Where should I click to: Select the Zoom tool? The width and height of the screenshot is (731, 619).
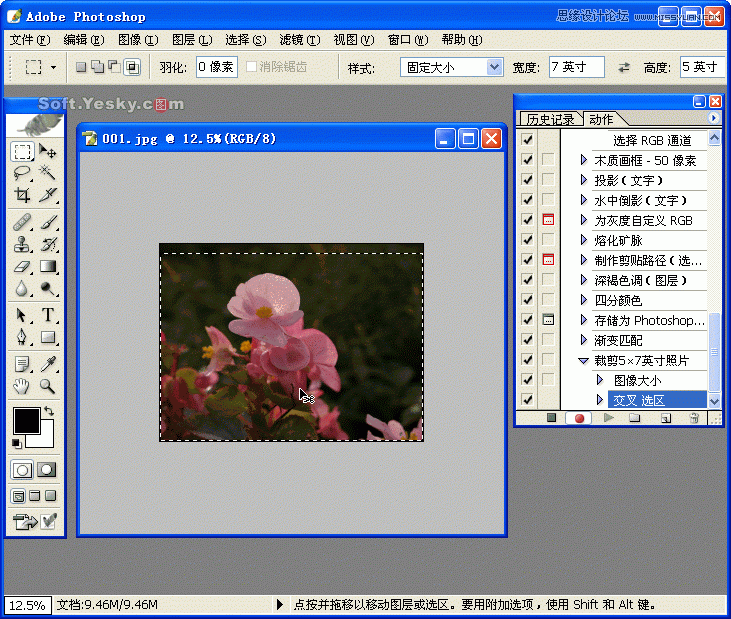pyautogui.click(x=48, y=386)
